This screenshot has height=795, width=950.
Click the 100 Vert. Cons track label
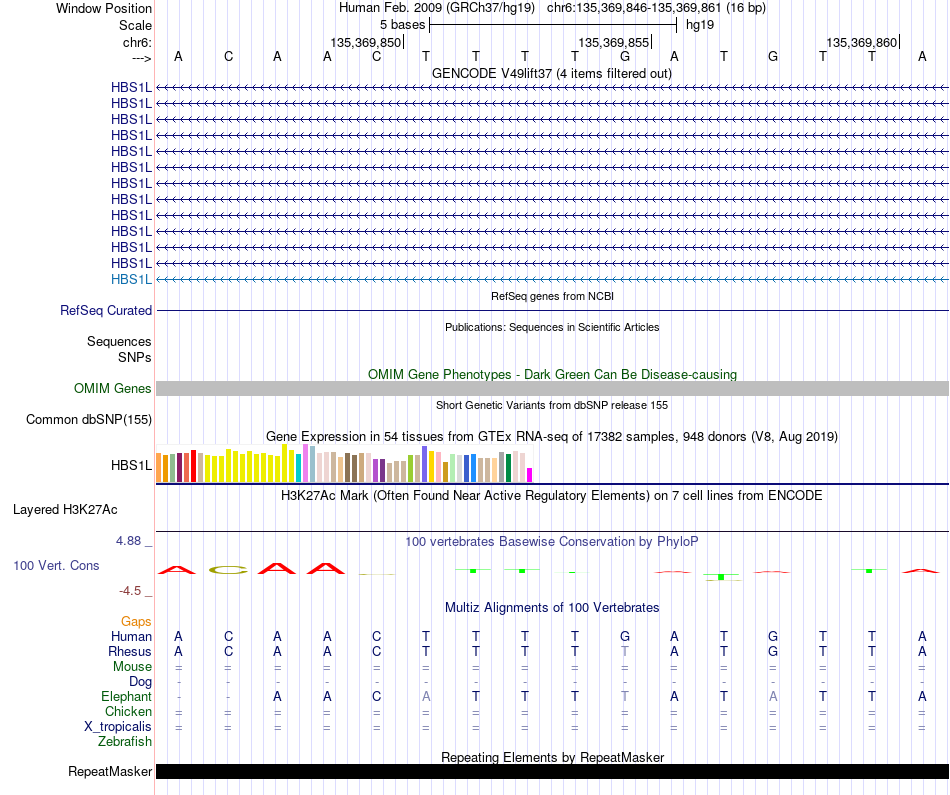click(56, 565)
